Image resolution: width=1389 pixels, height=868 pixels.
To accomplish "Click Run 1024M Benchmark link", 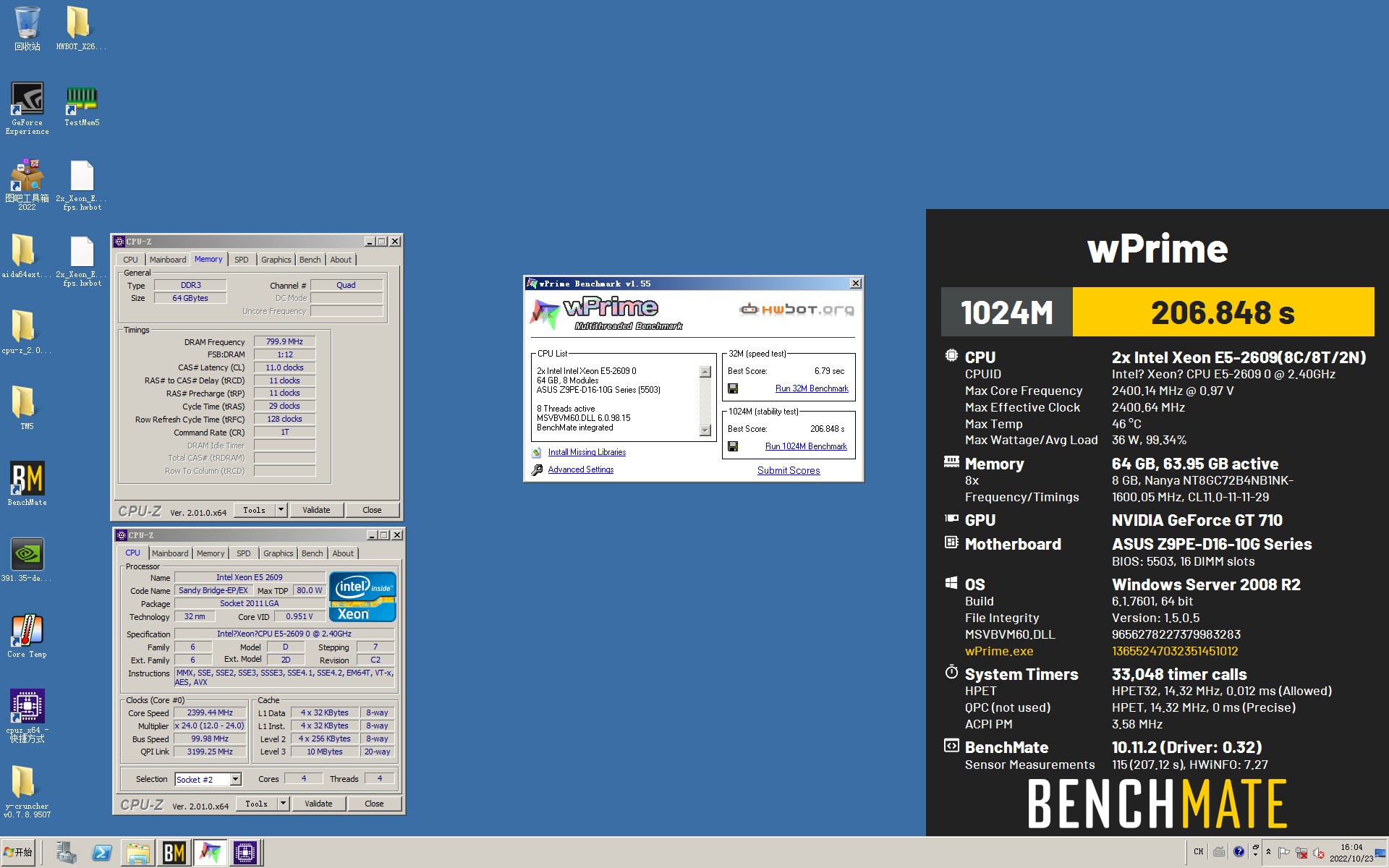I will (806, 446).
